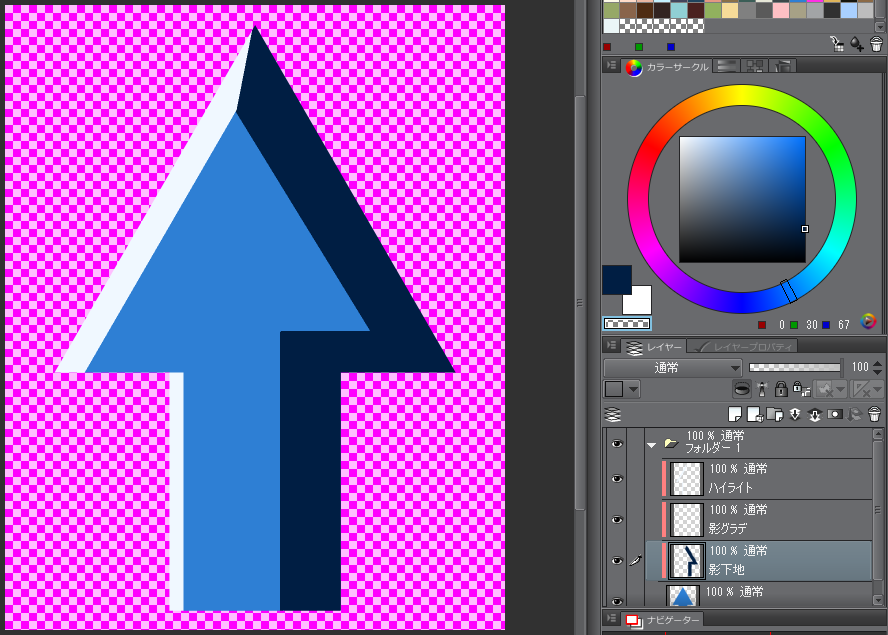Select the 影グラデ layer thumbnail

tap(687, 519)
